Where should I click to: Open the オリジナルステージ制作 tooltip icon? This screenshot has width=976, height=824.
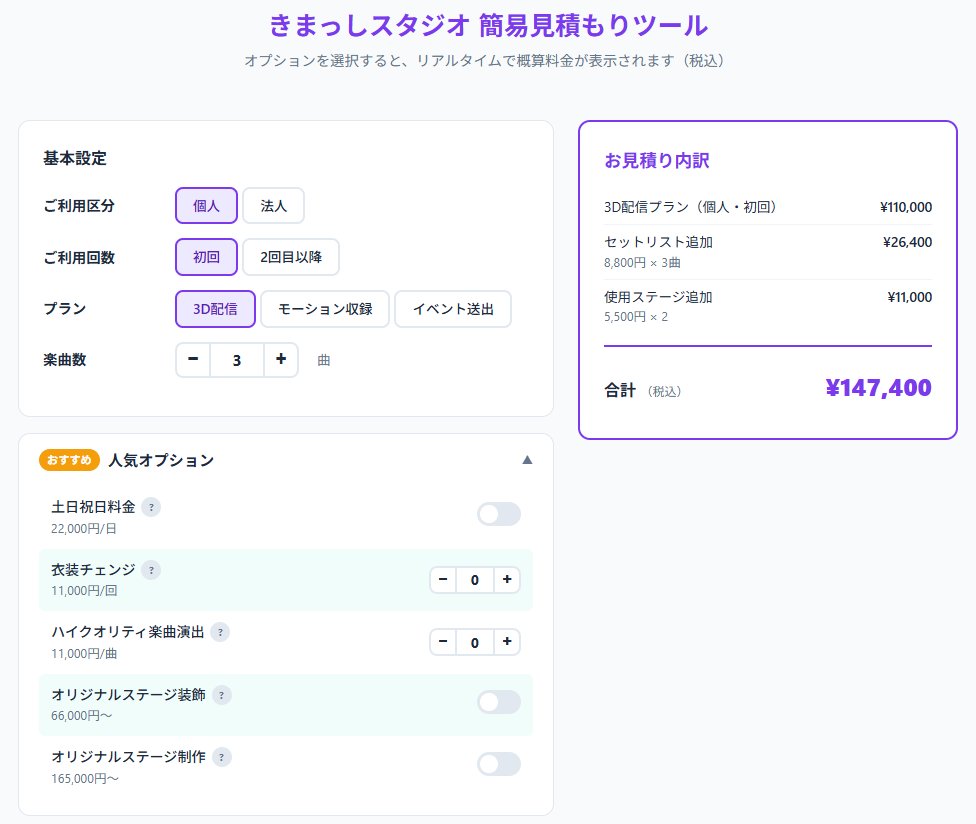point(221,757)
